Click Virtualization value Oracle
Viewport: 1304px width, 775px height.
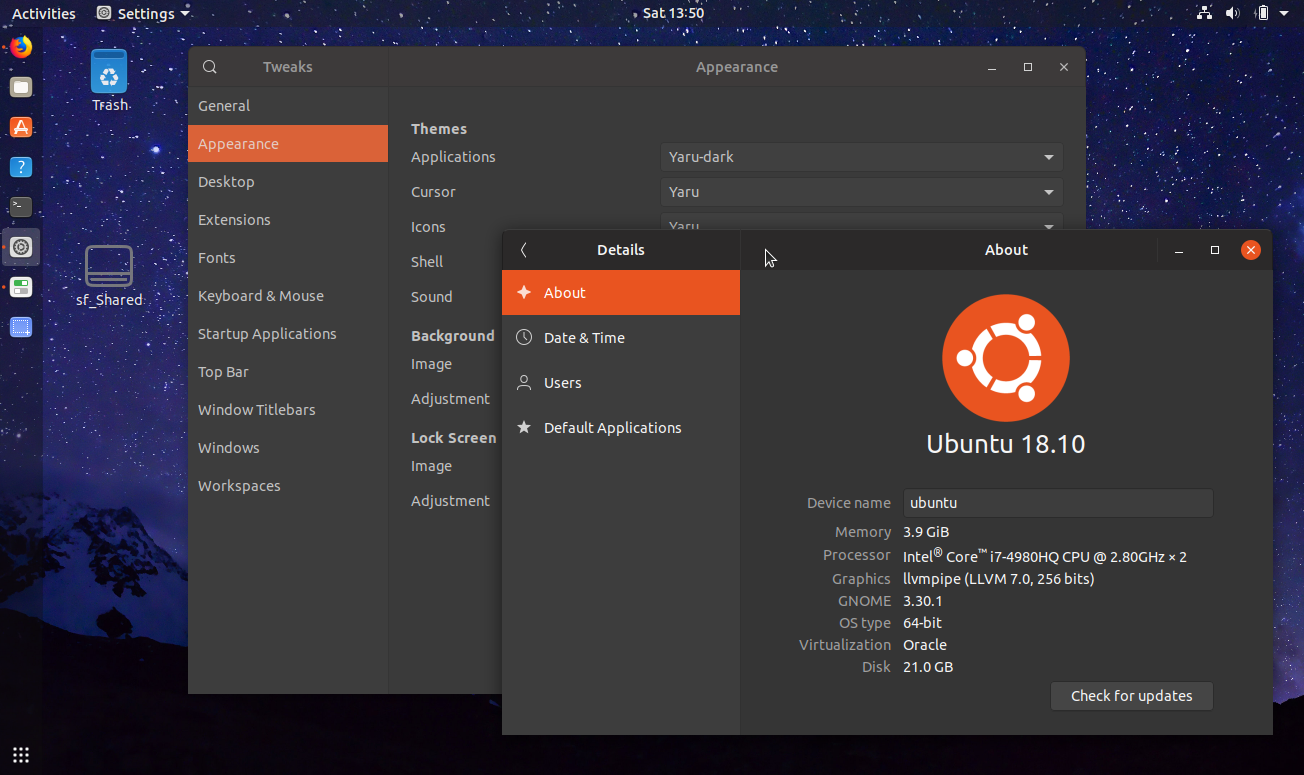click(x=925, y=645)
